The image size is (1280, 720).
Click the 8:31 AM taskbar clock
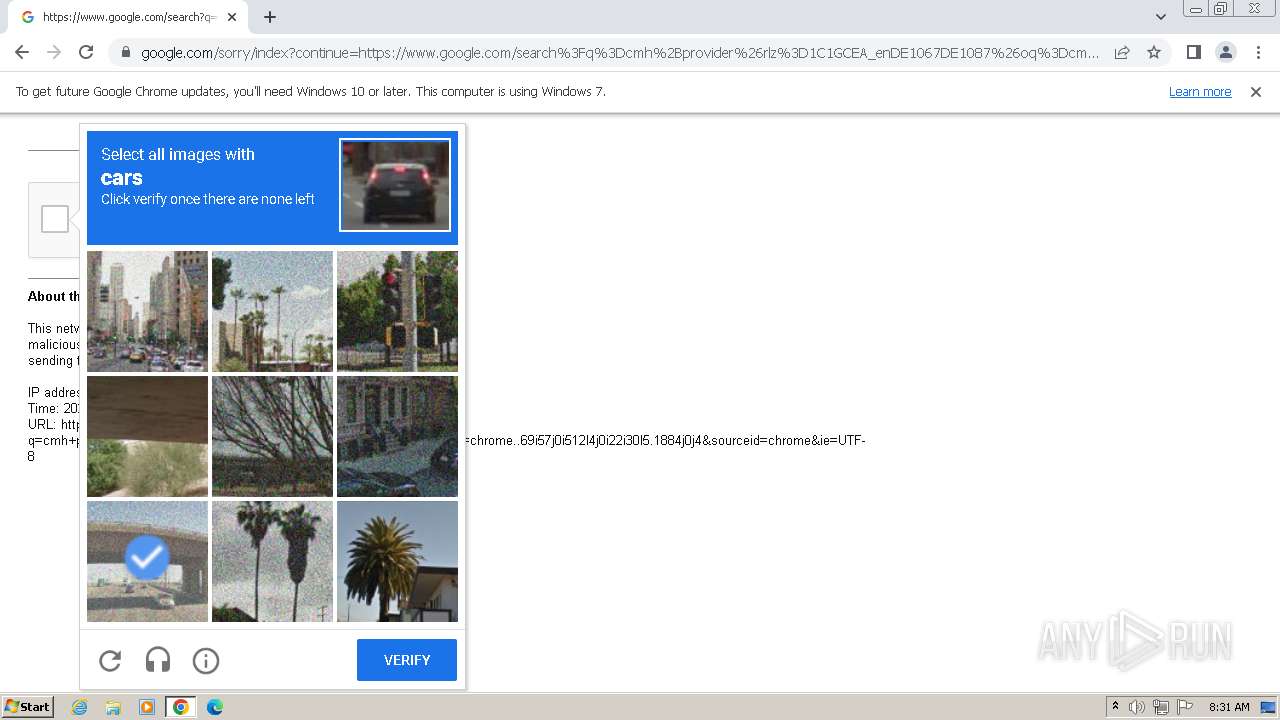(1229, 707)
